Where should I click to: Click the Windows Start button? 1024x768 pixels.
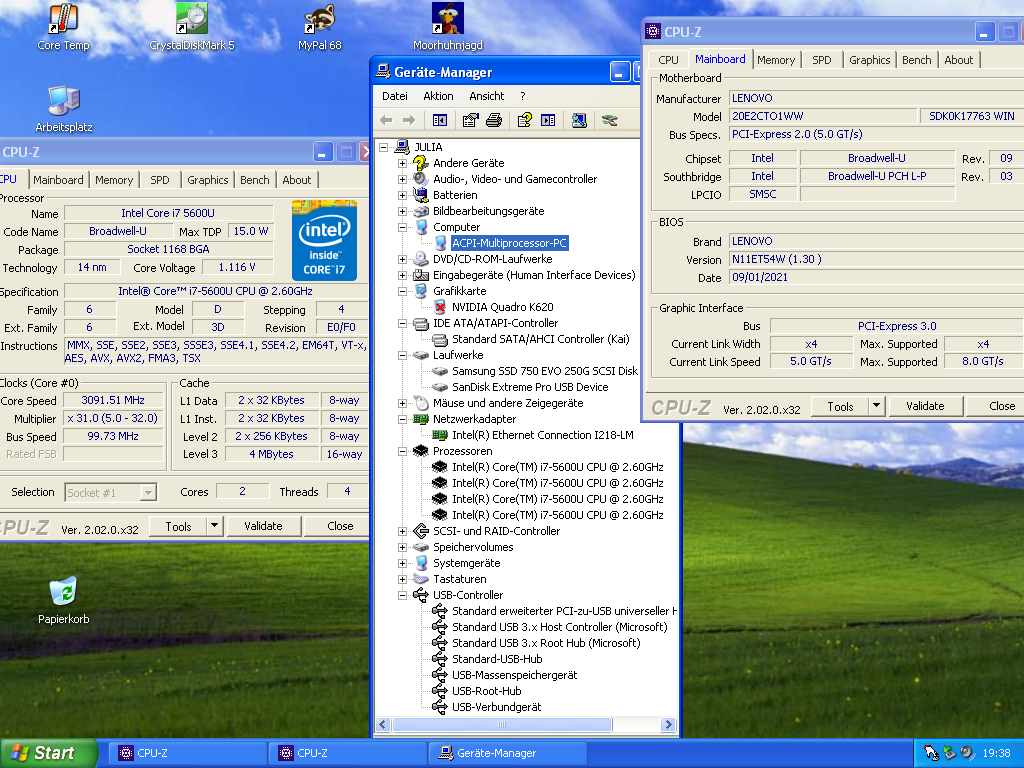tap(49, 753)
